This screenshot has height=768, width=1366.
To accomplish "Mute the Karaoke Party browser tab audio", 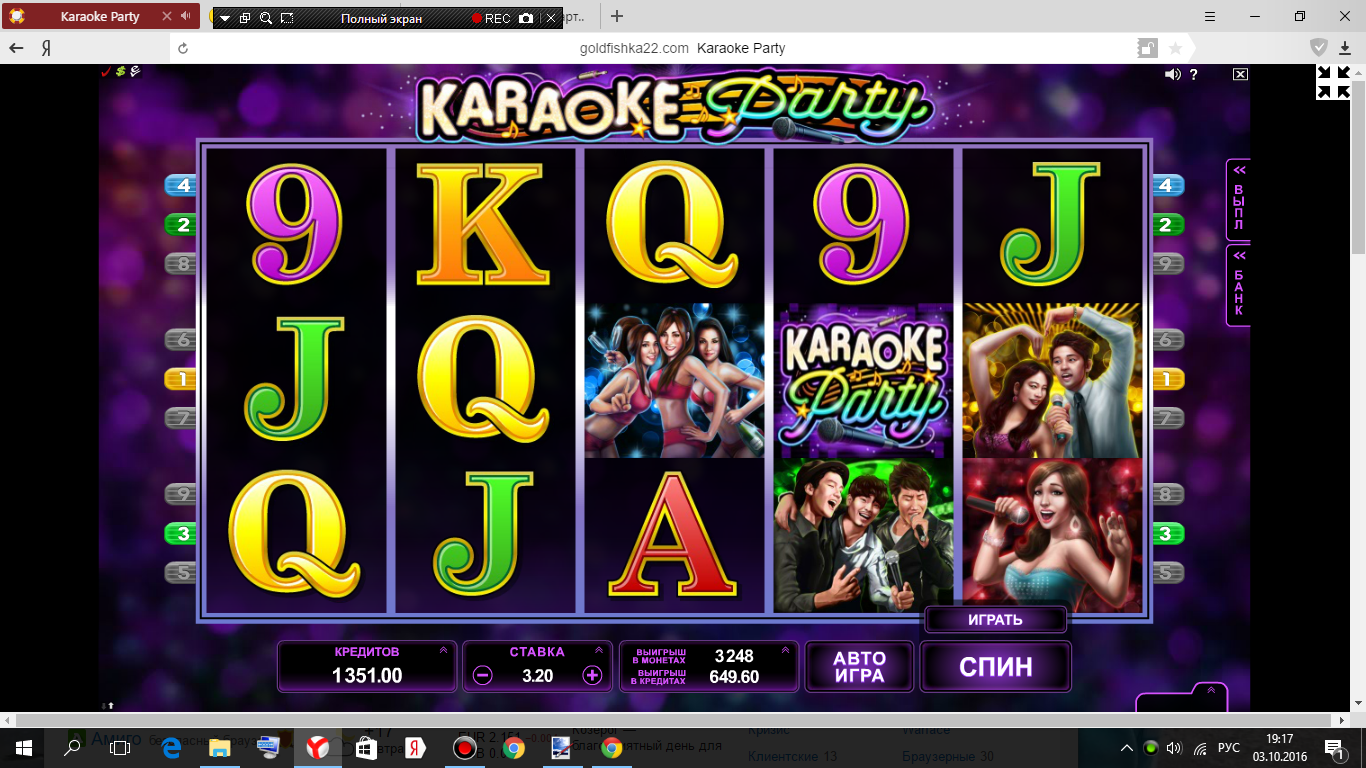I will [185, 16].
